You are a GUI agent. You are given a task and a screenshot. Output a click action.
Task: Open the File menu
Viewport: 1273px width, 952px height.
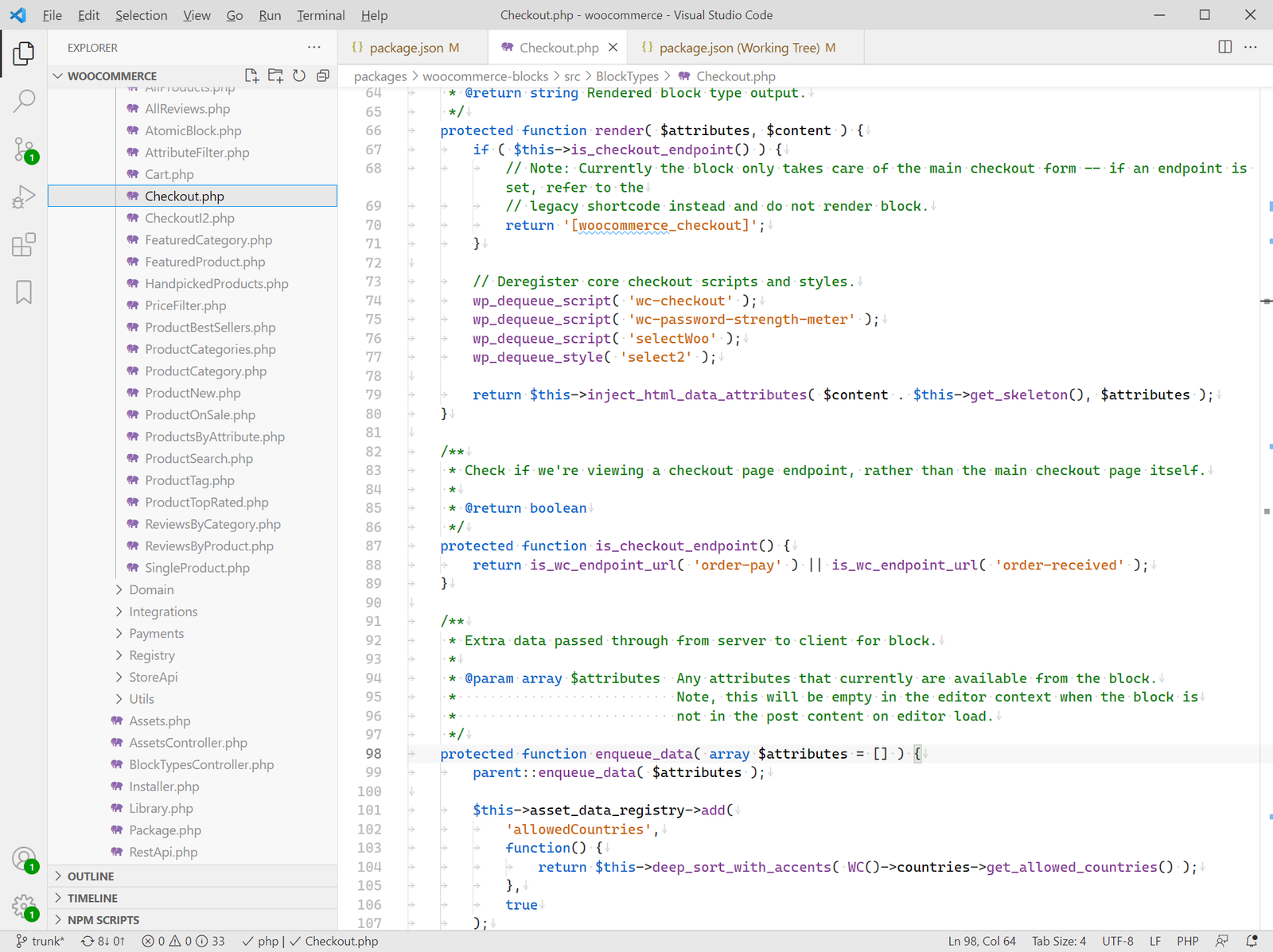[52, 15]
